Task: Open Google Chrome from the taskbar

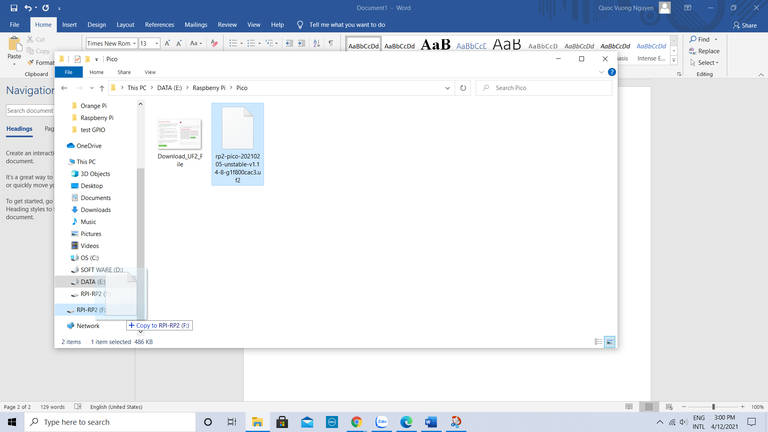Action: [356, 422]
